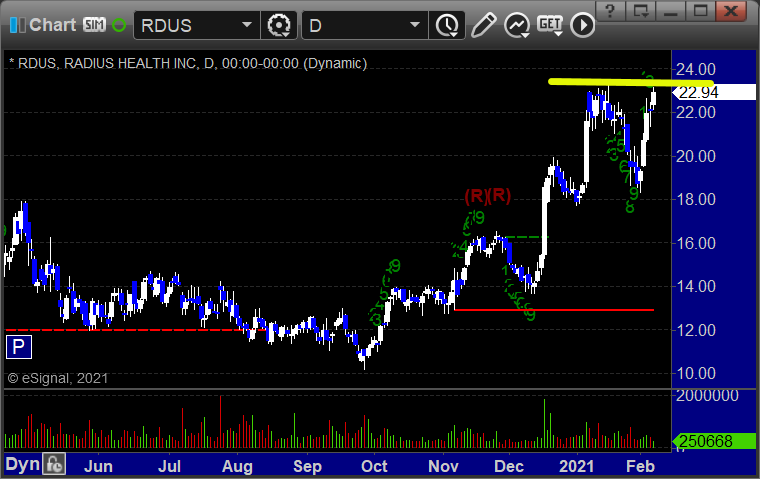Click the 2000000 volume axis label
The width and height of the screenshot is (760, 479).
[707, 396]
